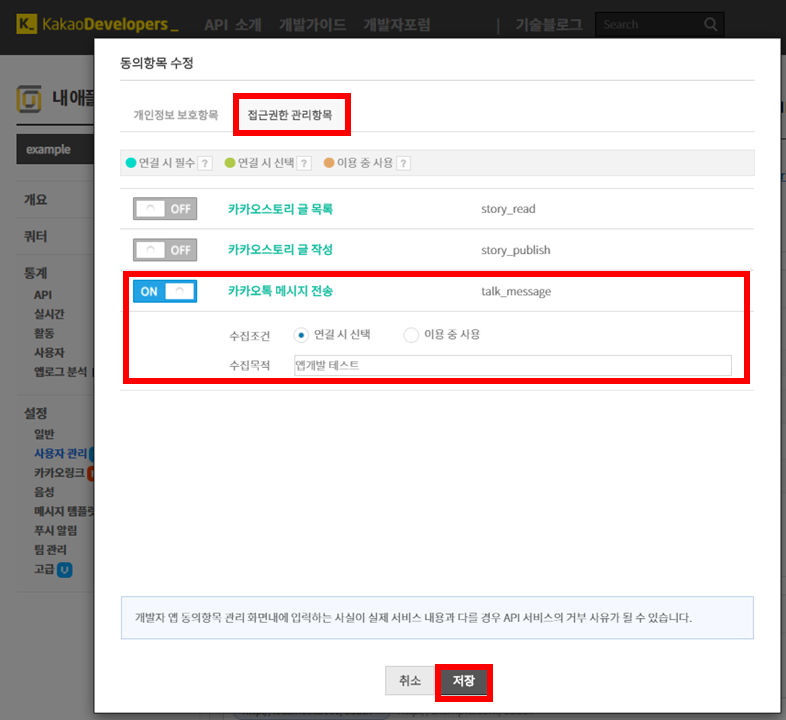Click the search magnifier icon
This screenshot has width=786, height=720.
pos(710,24)
